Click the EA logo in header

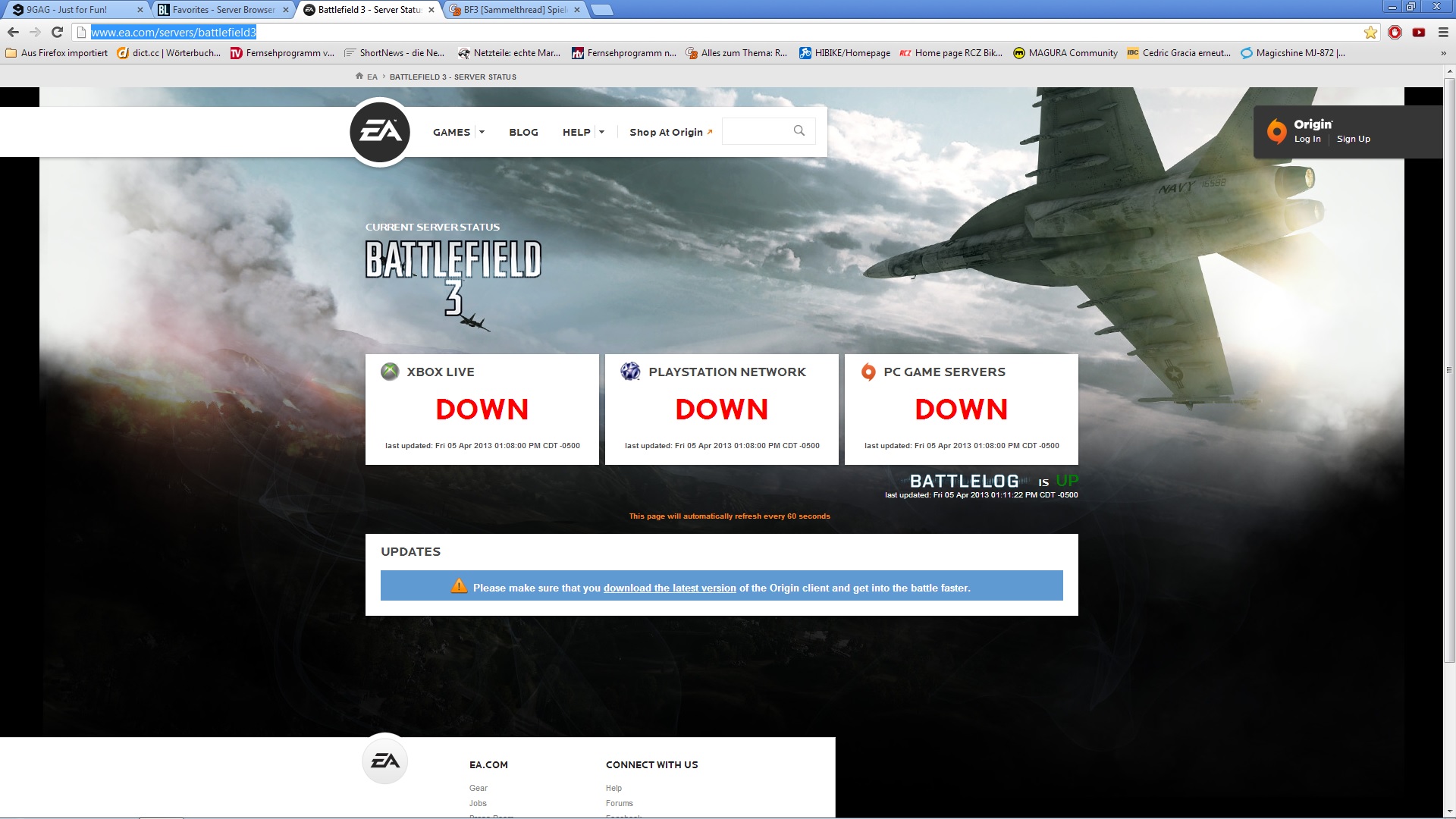coord(380,132)
